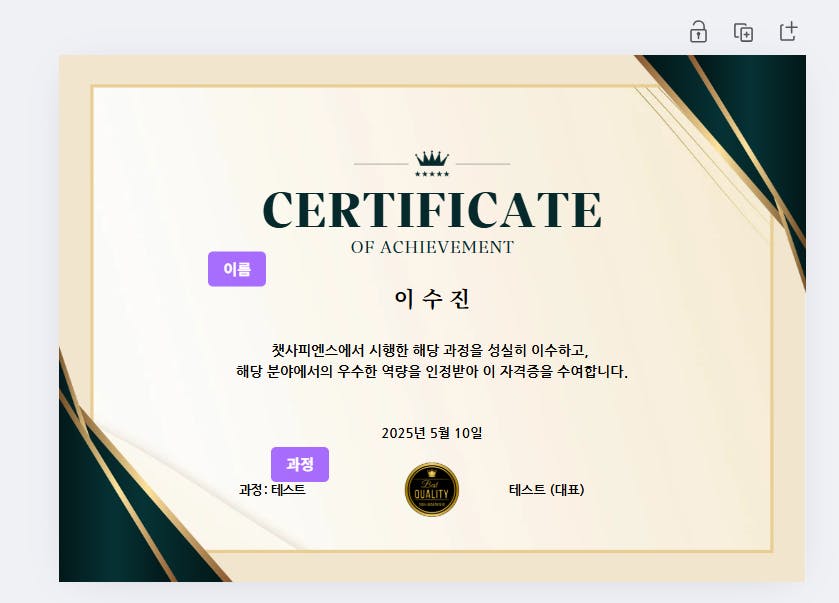839x603 pixels.
Task: Click the purple 이름 tag
Action: [x=237, y=269]
